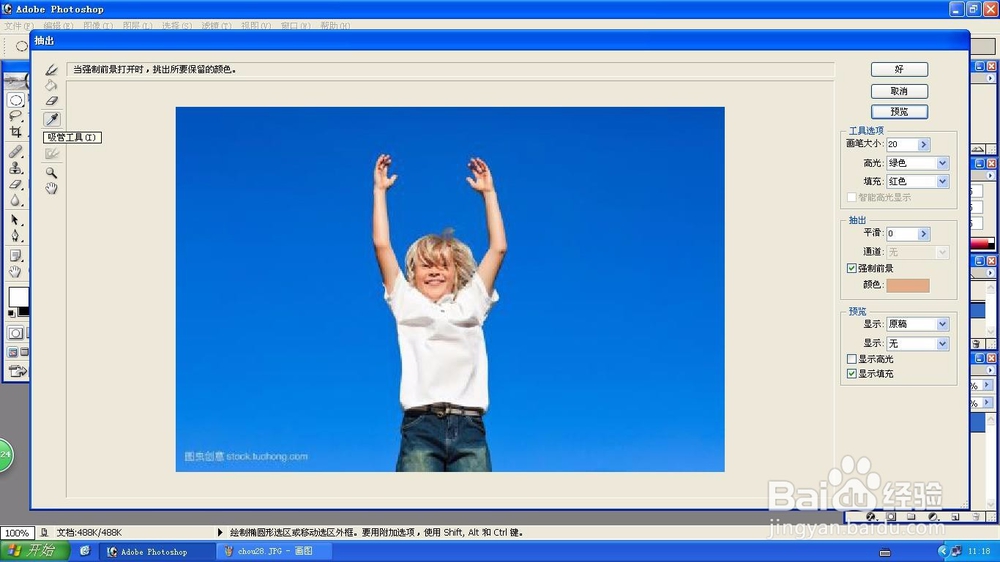Click the delete trash icon in palette

pos(976,343)
